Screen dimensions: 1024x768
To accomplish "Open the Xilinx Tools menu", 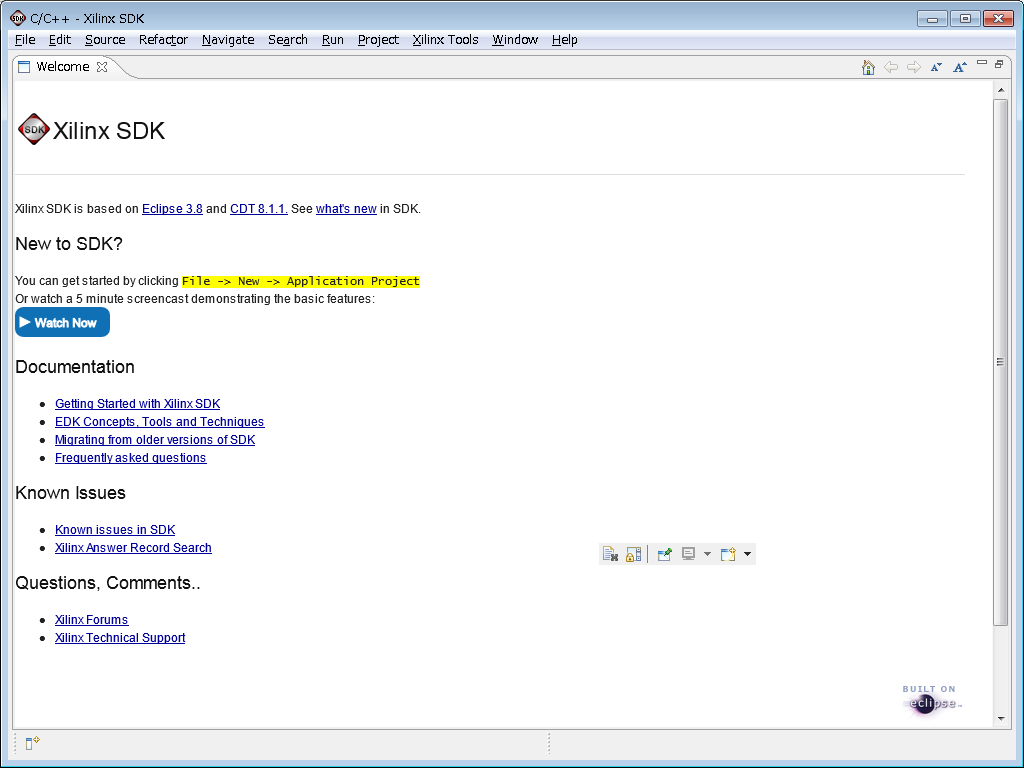I will click(445, 40).
